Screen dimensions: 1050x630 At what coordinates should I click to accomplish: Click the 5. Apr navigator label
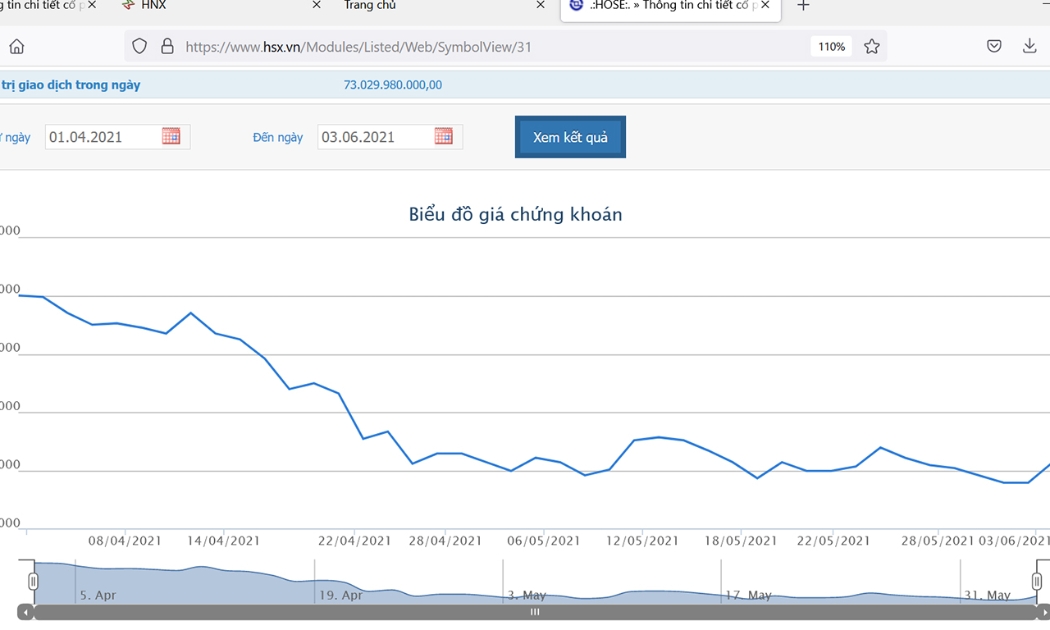point(98,595)
